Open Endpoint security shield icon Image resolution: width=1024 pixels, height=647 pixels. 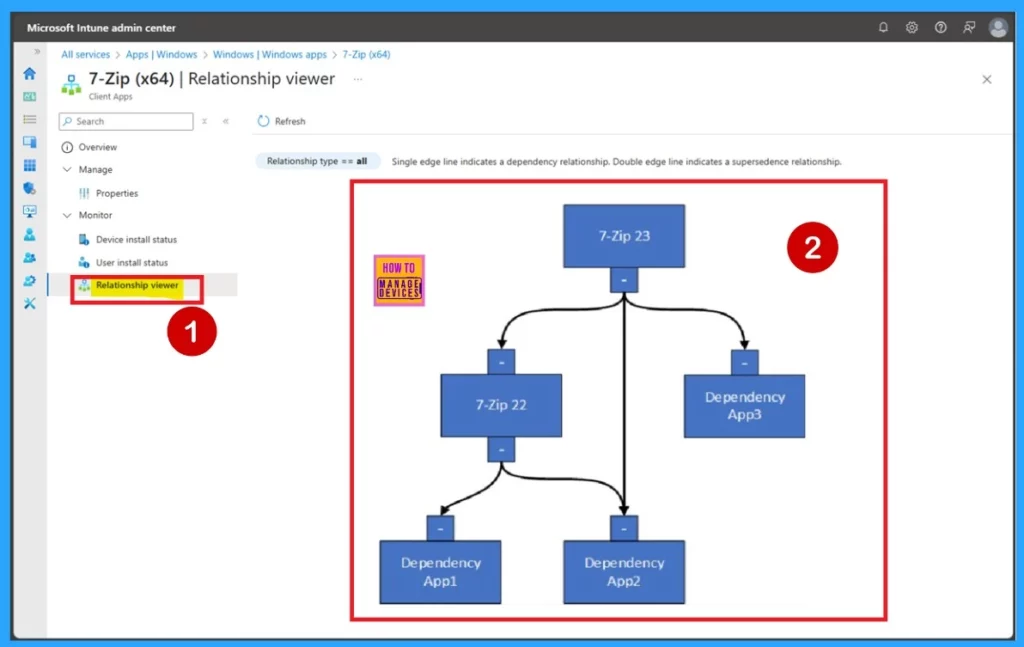(x=29, y=188)
